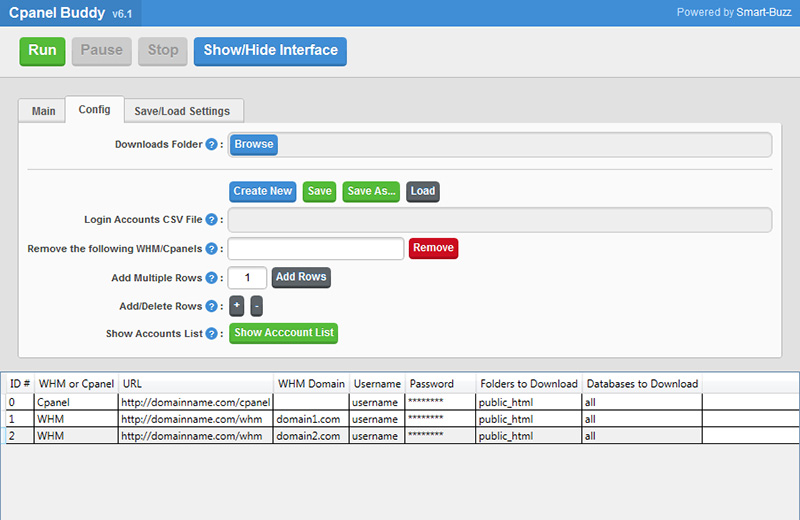Switch to the Main tab
The image size is (800, 520).
click(43, 111)
